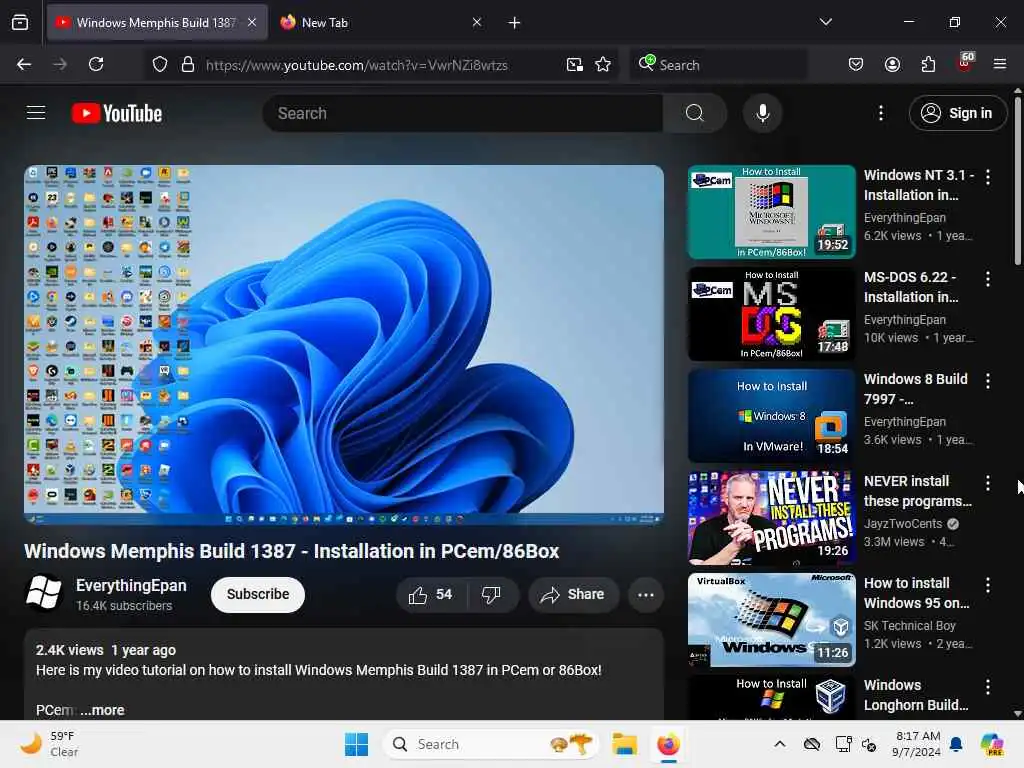
Task: Click the YouTube search magnifier button
Action: click(x=694, y=113)
